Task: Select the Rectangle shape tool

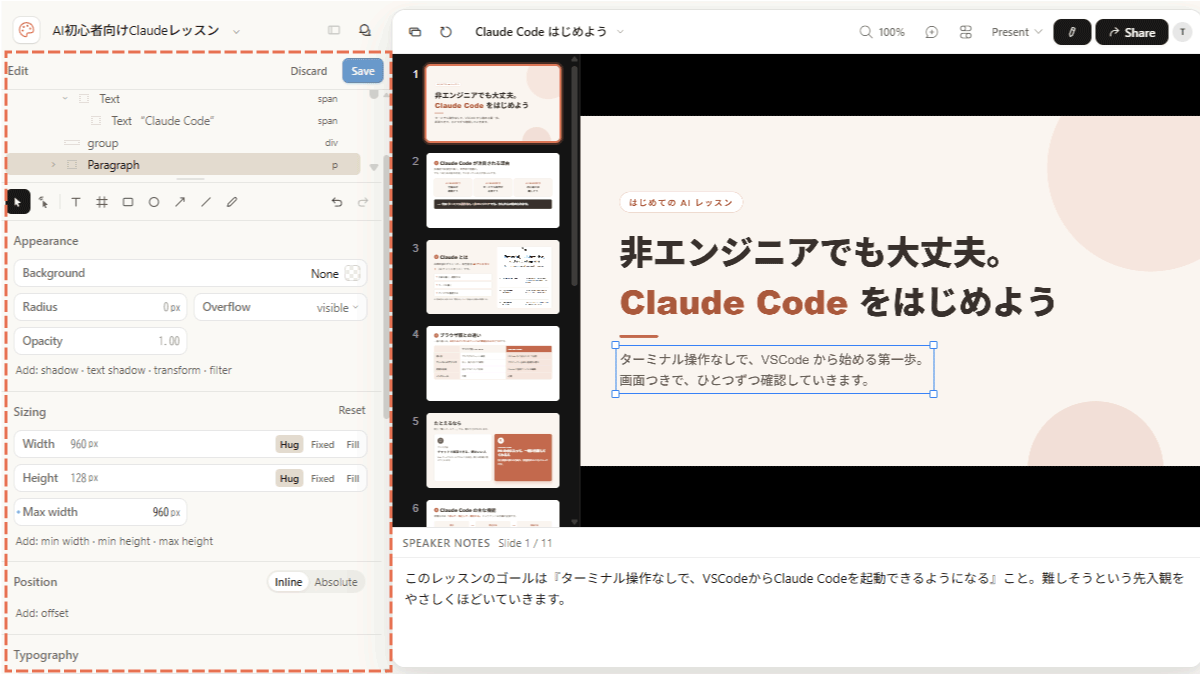Action: click(x=128, y=202)
